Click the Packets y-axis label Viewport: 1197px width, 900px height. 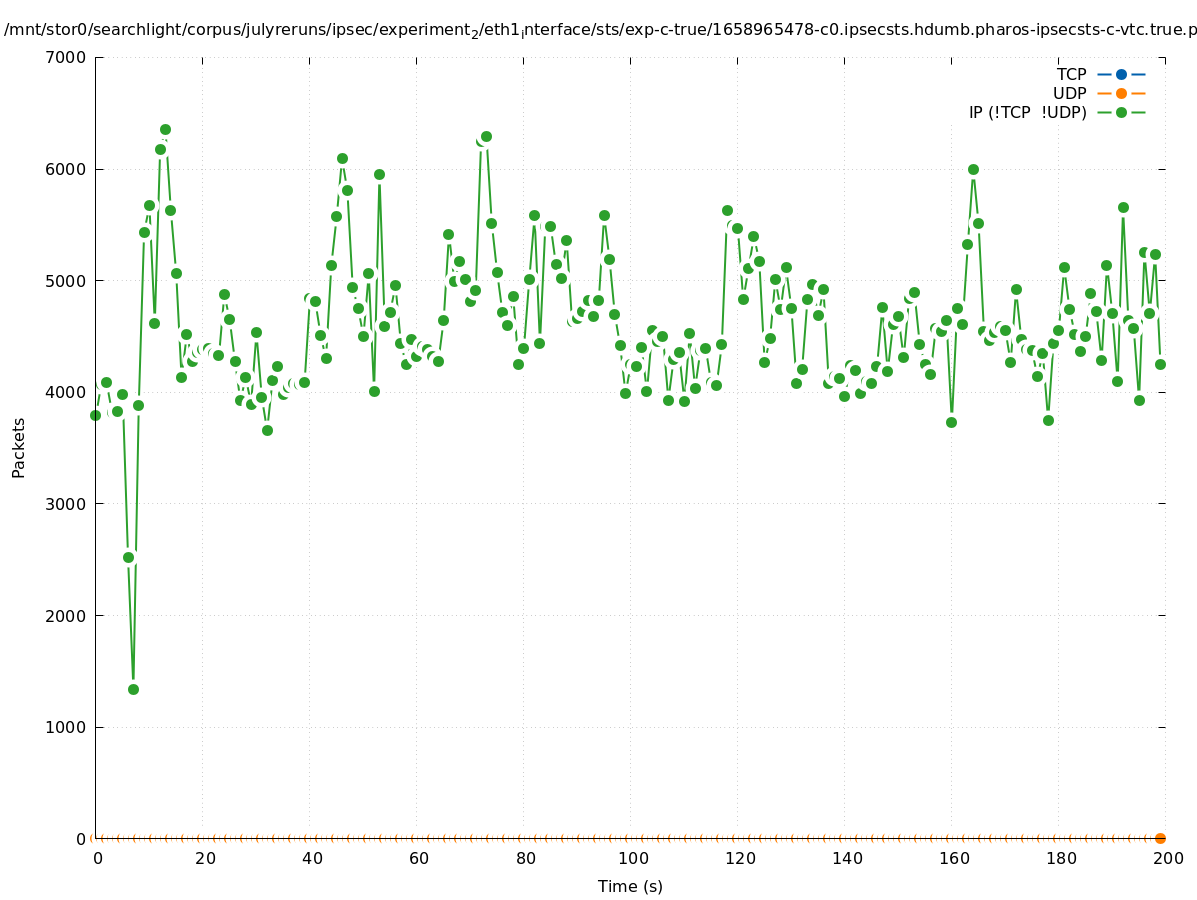19,448
